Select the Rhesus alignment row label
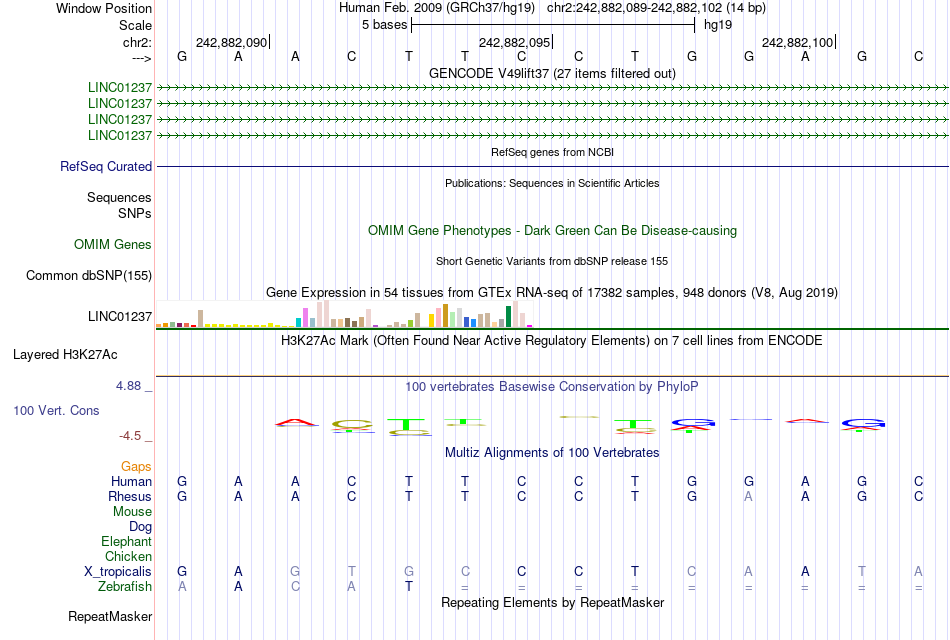Image resolution: width=950 pixels, height=640 pixels. [x=130, y=496]
